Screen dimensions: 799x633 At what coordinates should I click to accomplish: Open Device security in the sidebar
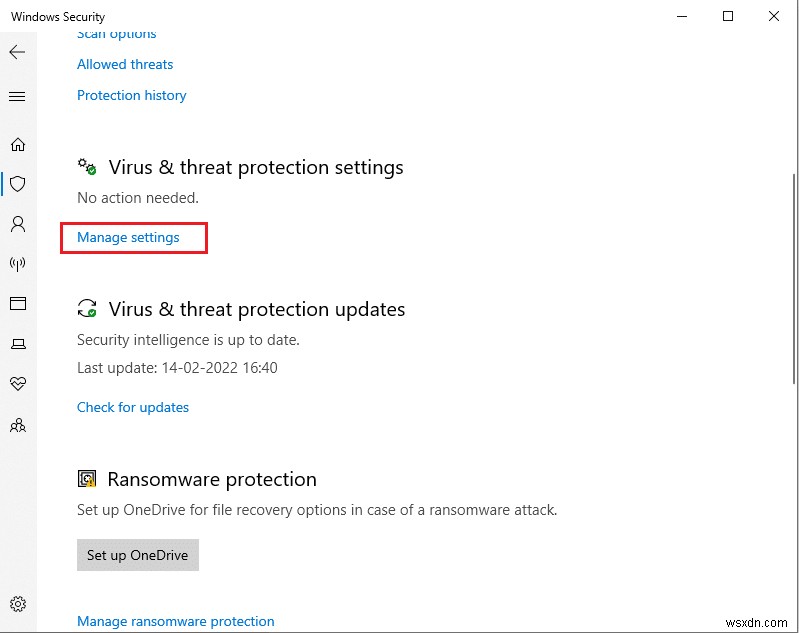[17, 344]
